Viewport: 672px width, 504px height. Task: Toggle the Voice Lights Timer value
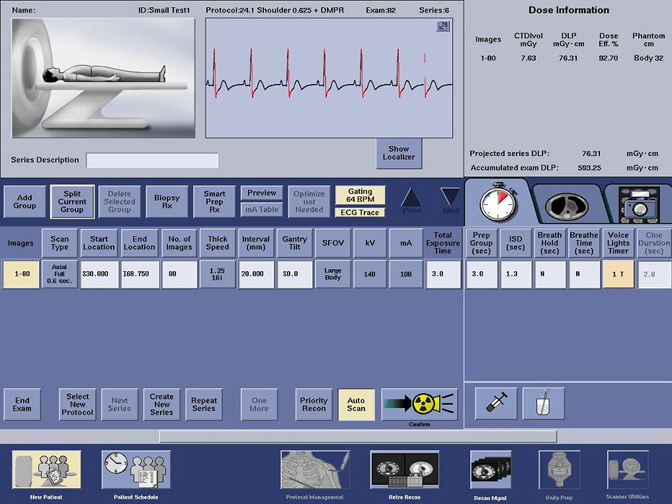pyautogui.click(x=618, y=274)
